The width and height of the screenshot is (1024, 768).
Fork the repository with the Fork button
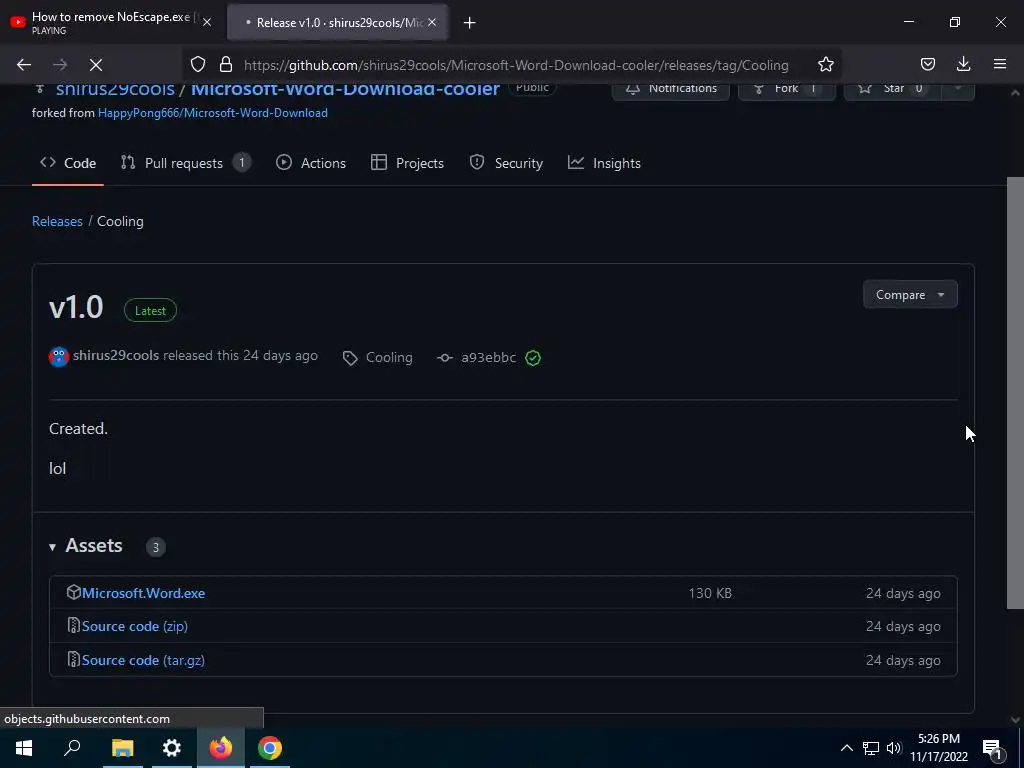coord(787,89)
